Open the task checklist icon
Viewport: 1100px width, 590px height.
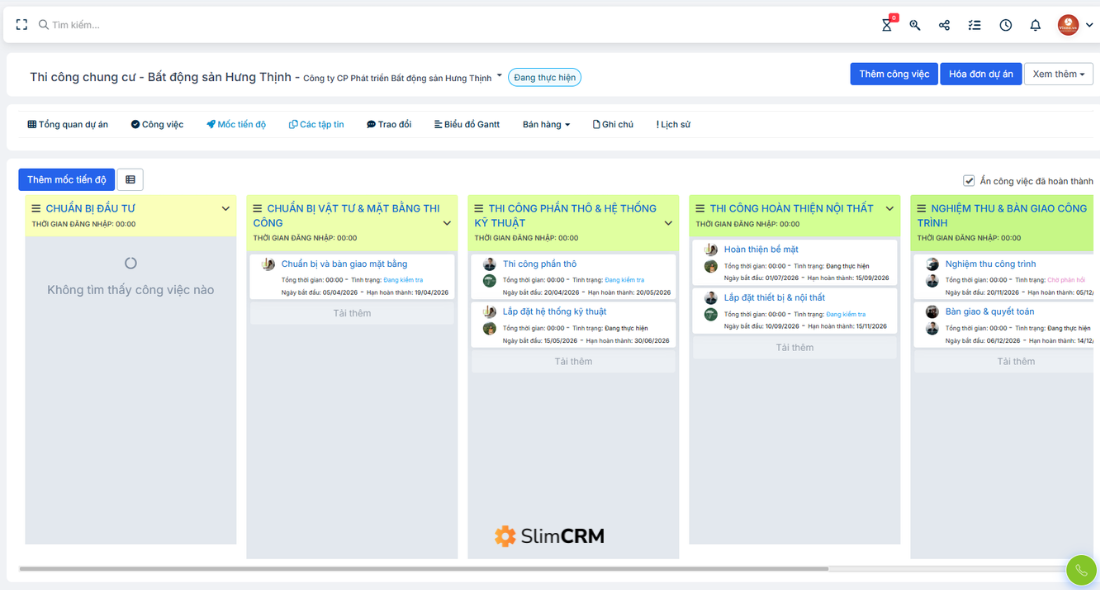click(974, 25)
